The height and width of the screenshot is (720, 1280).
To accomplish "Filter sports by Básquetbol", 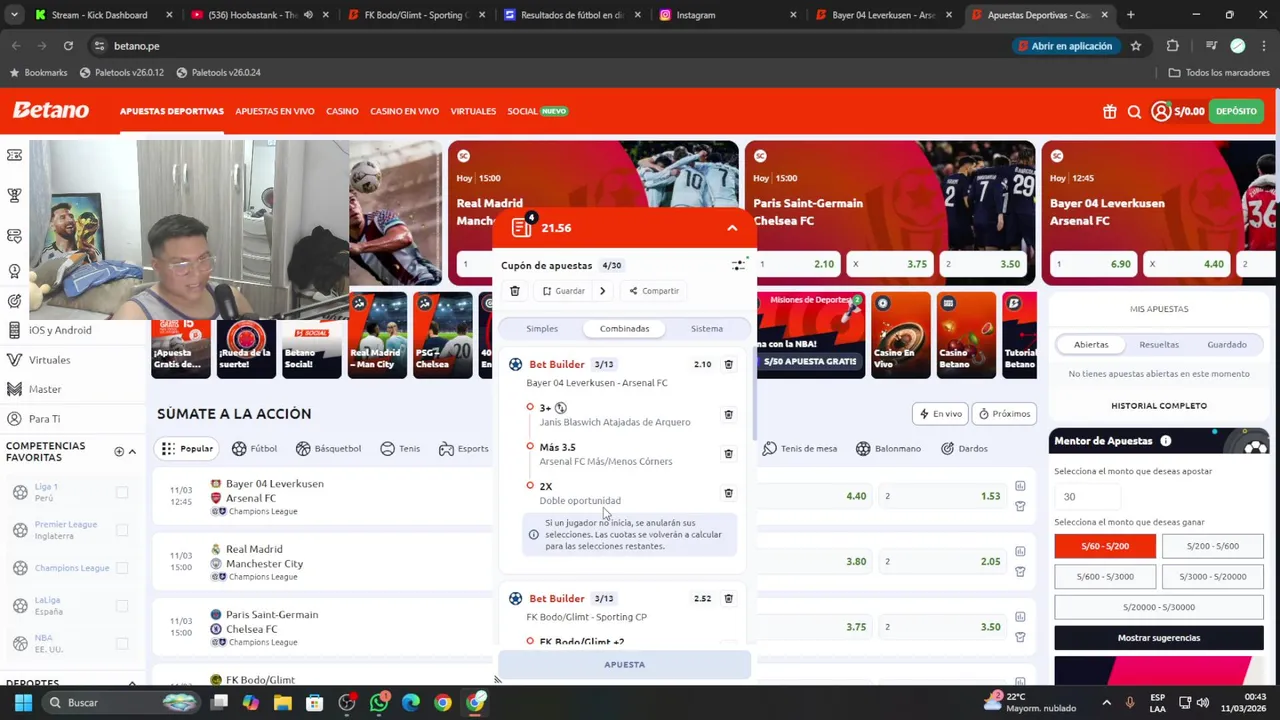I will click(328, 449).
